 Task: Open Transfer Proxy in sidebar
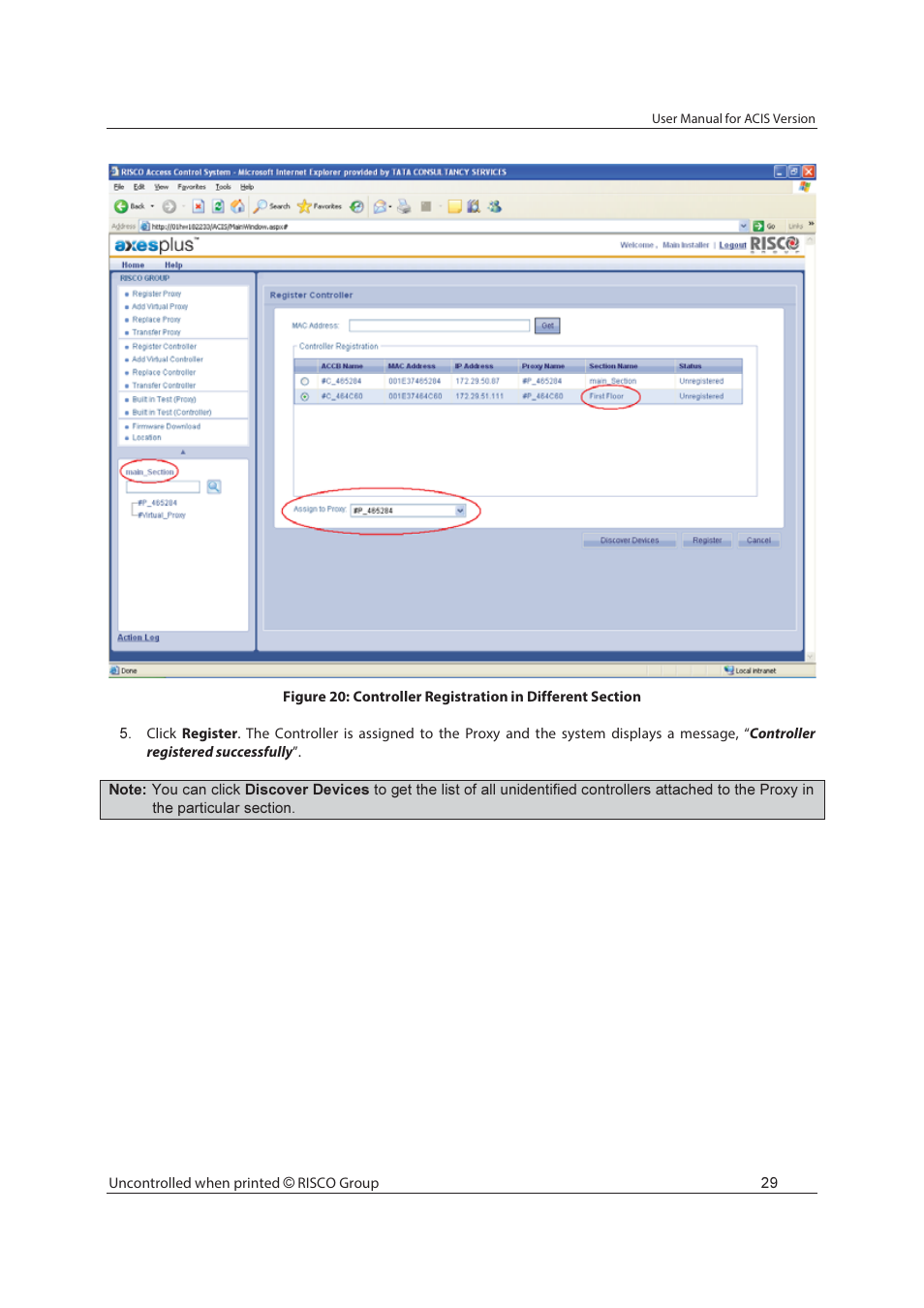(156, 332)
